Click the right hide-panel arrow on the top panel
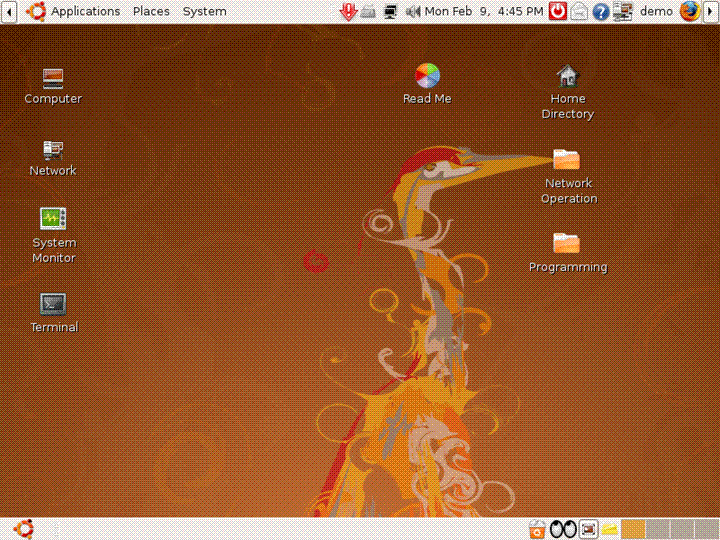Viewport: 720px width, 540px height. (x=710, y=11)
